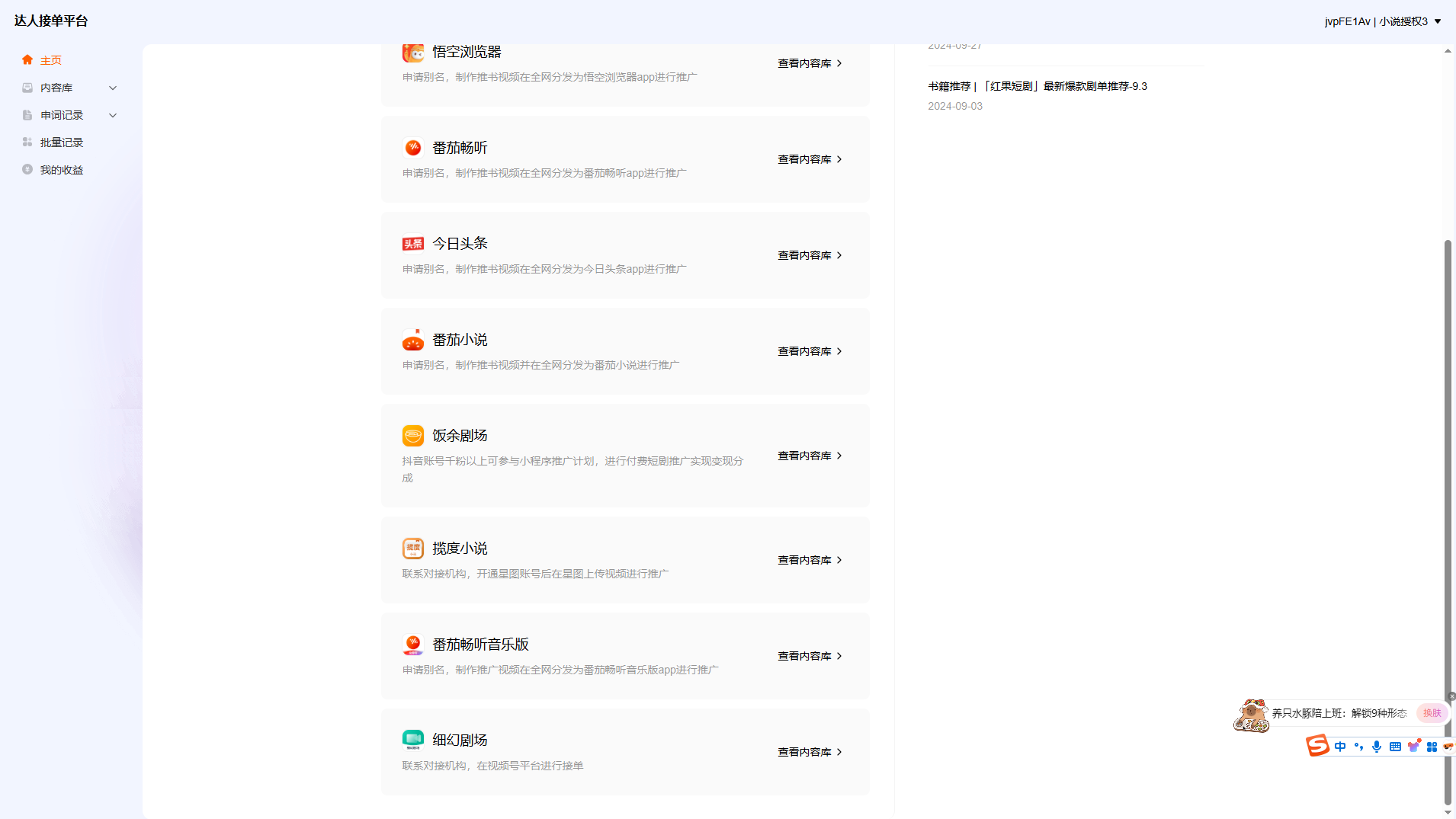Toggle Chinese/English mode 中 in IME bar
The width and height of the screenshot is (1456, 819).
1340,747
